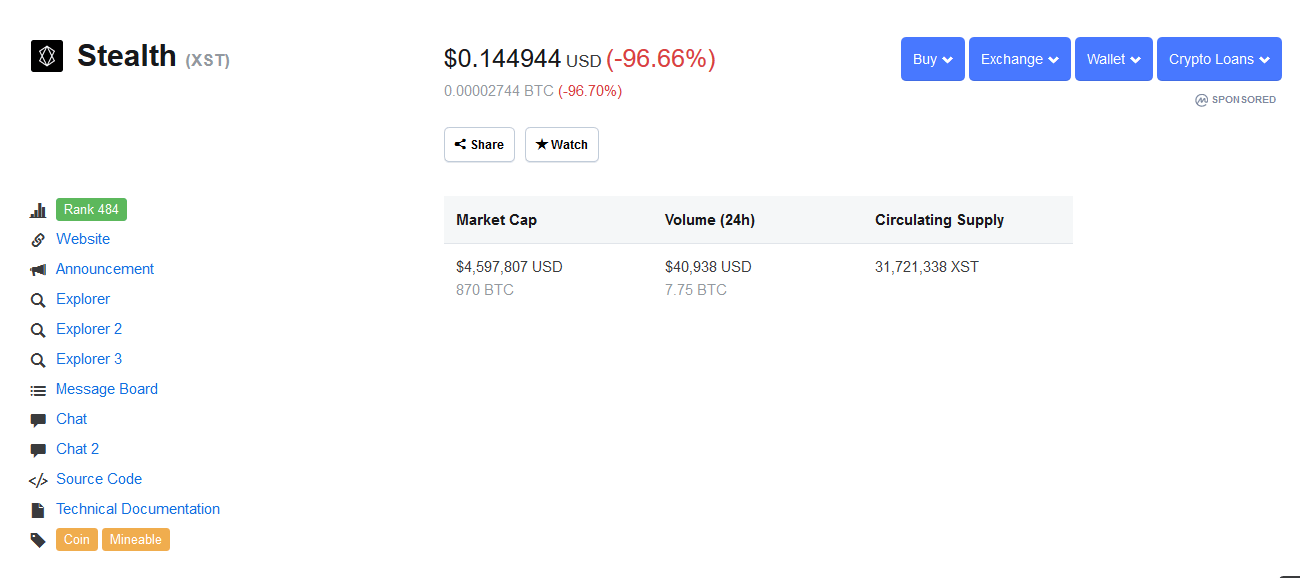Image resolution: width=1300 pixels, height=578 pixels.
Task: Open the Crypto Loans menu
Action: 1219,58
